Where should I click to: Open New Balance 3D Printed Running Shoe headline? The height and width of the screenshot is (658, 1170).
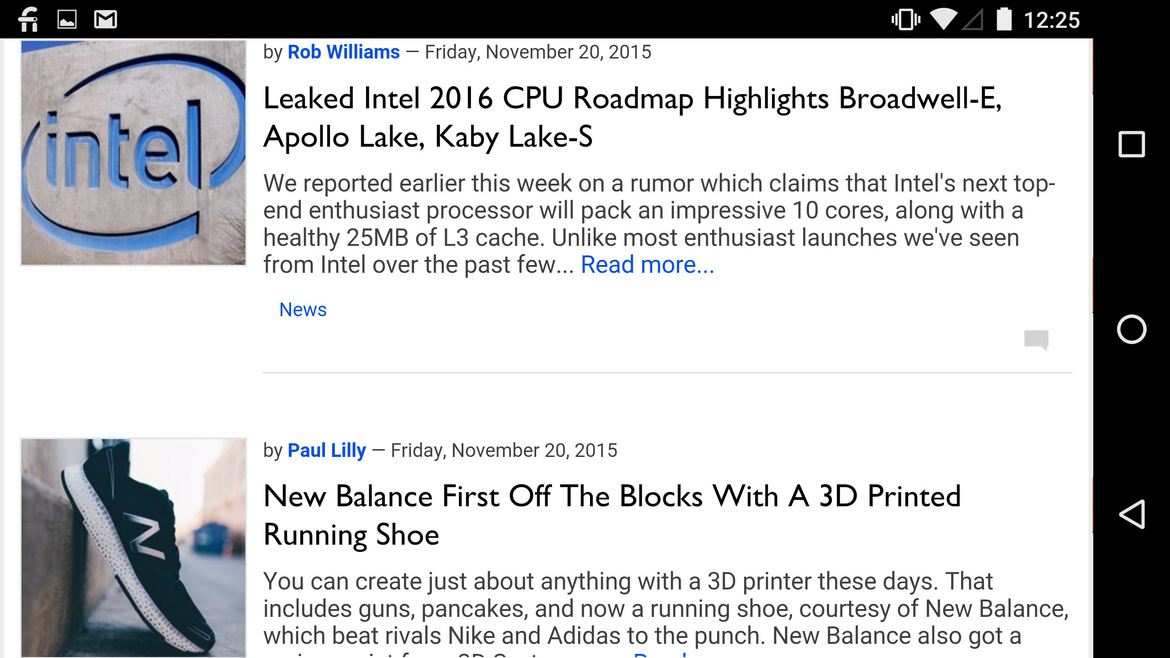coord(612,516)
